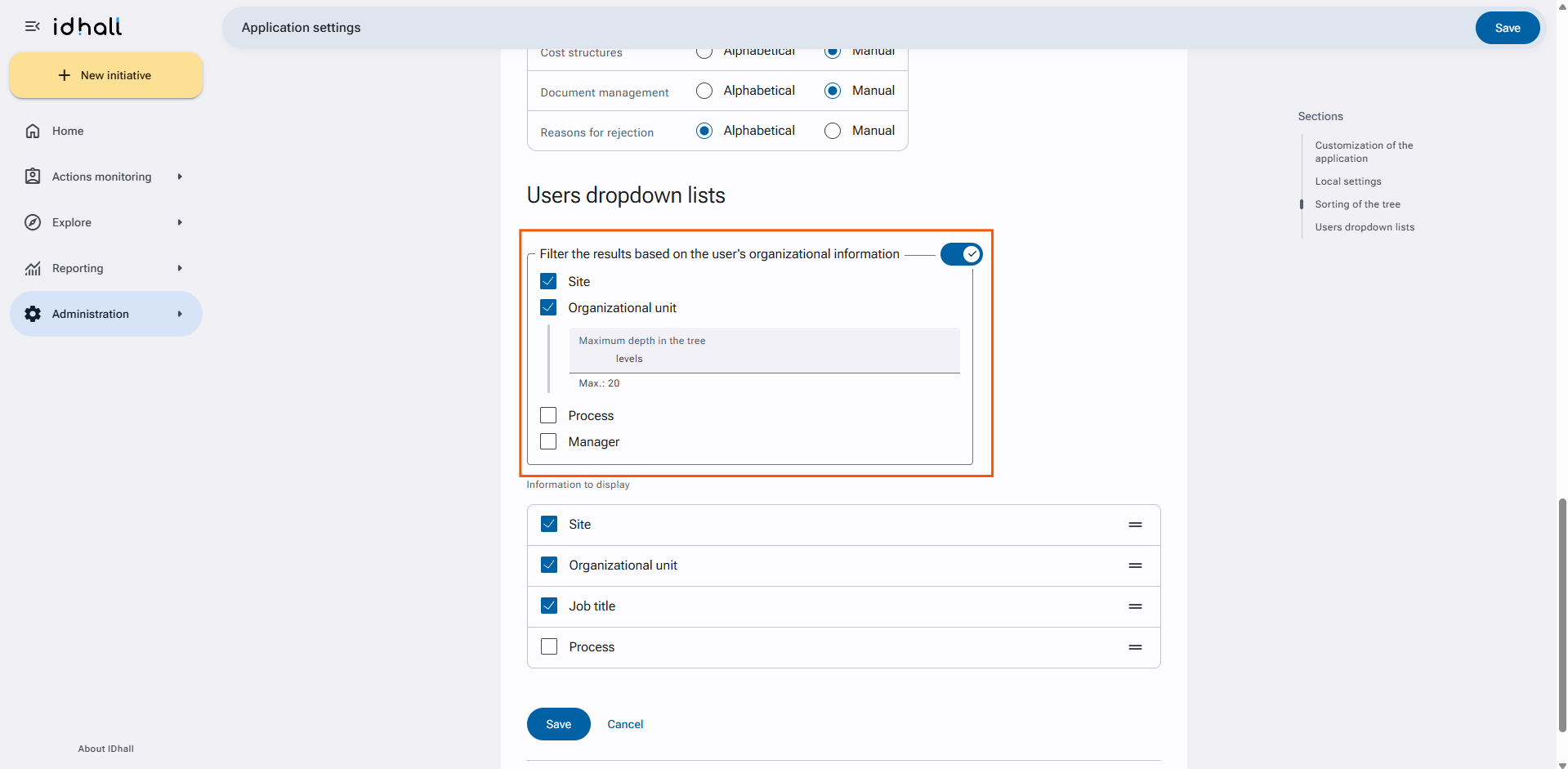The height and width of the screenshot is (769, 1568).
Task: Grab the drag handle on Process row
Action: (1135, 647)
